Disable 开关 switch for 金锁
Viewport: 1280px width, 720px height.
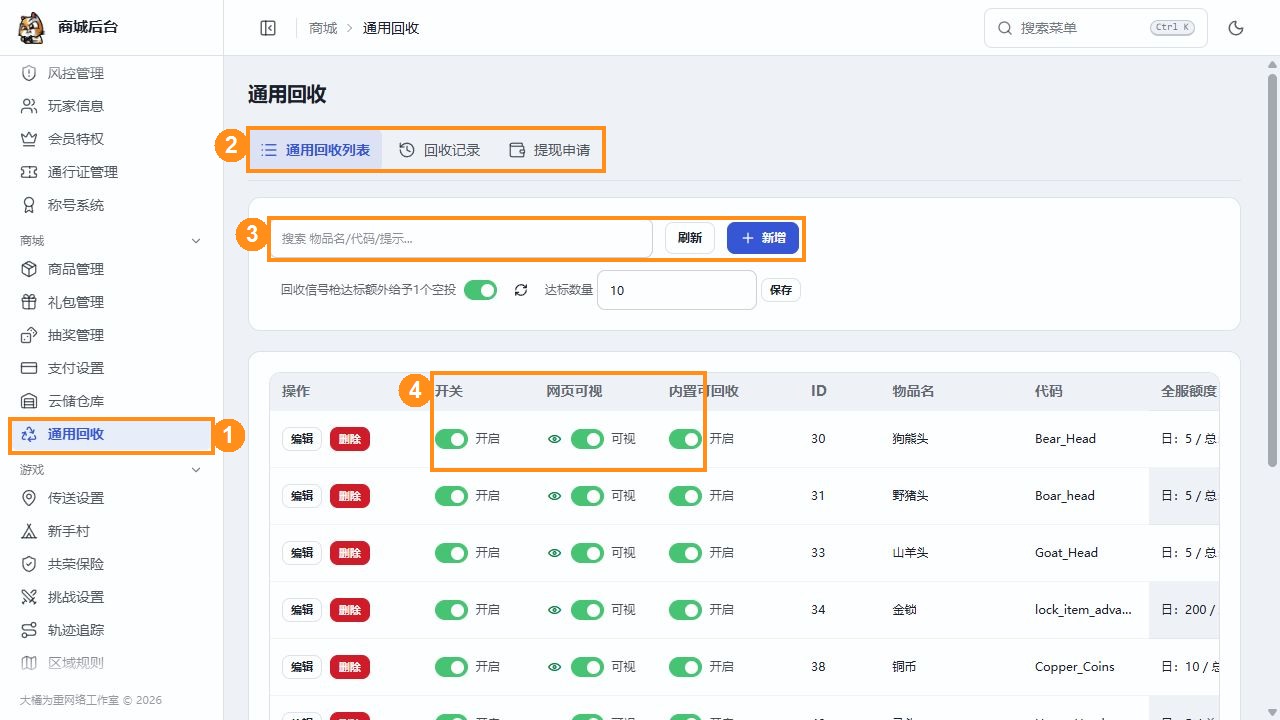[x=451, y=610]
